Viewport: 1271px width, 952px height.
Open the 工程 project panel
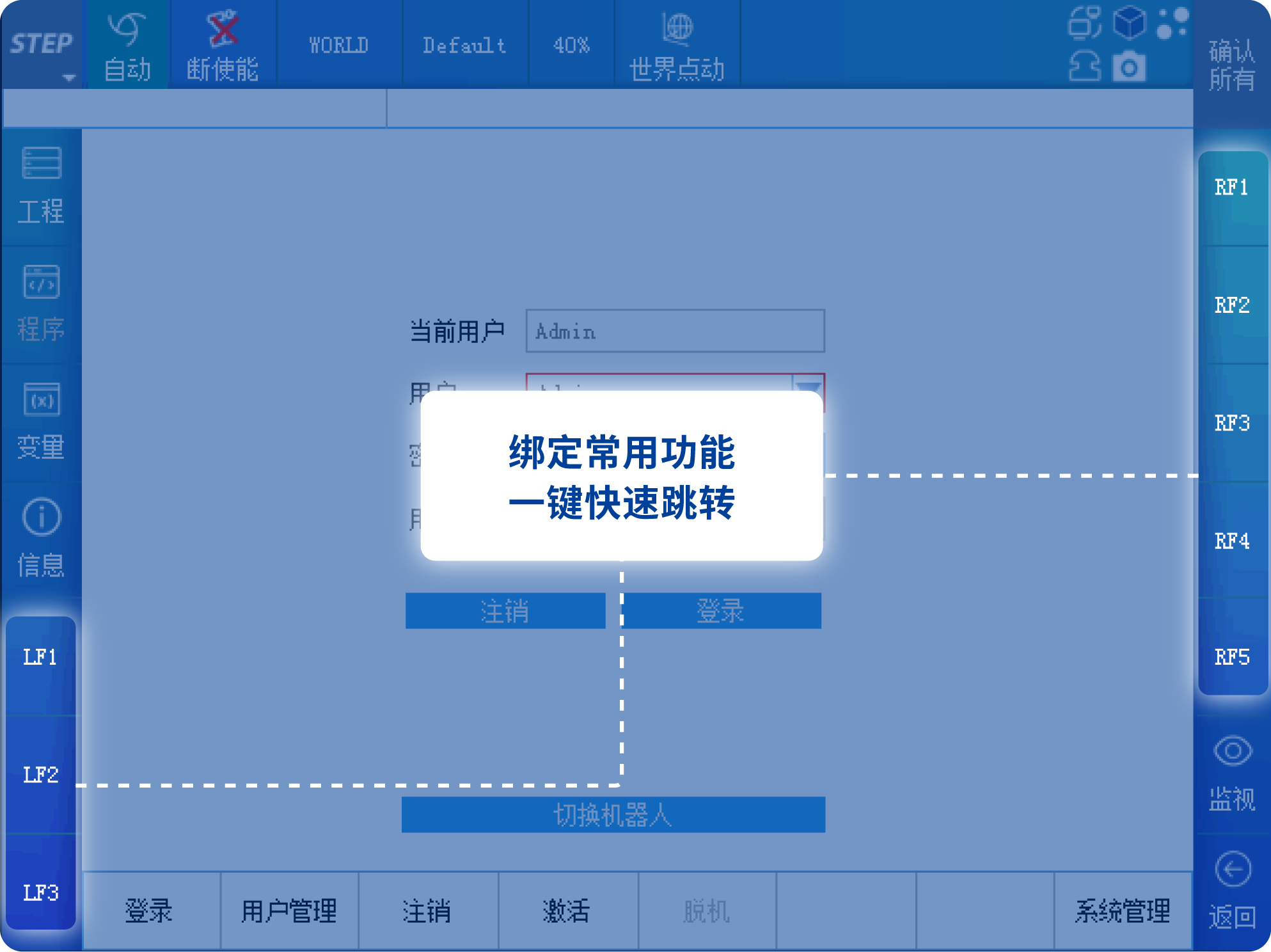click(x=42, y=186)
